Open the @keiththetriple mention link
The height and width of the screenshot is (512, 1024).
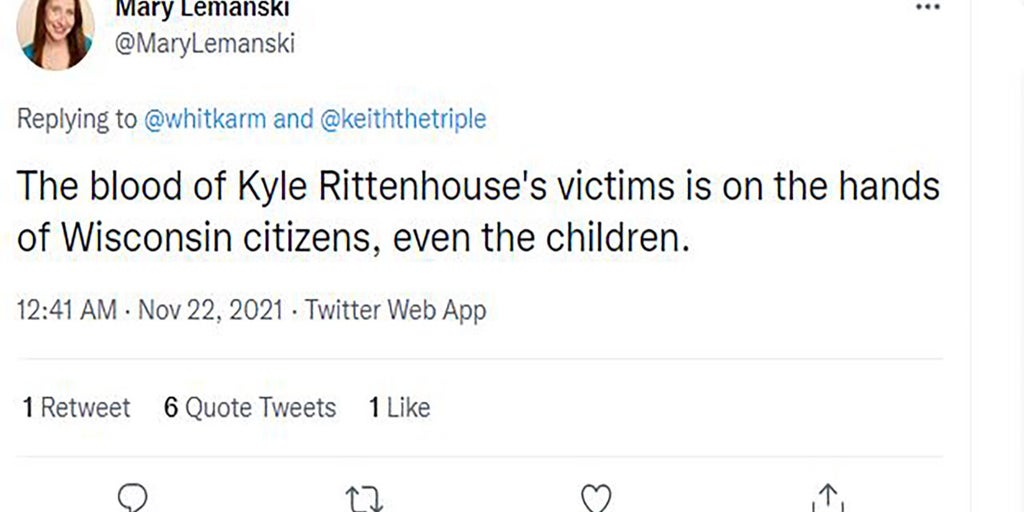[x=403, y=119]
